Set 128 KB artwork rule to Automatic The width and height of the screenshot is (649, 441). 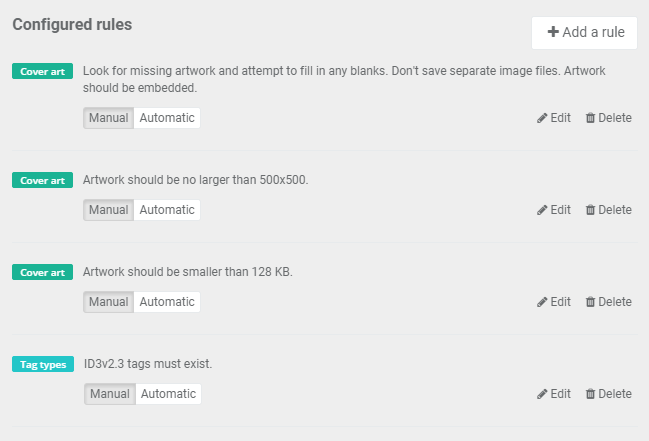pos(167,302)
